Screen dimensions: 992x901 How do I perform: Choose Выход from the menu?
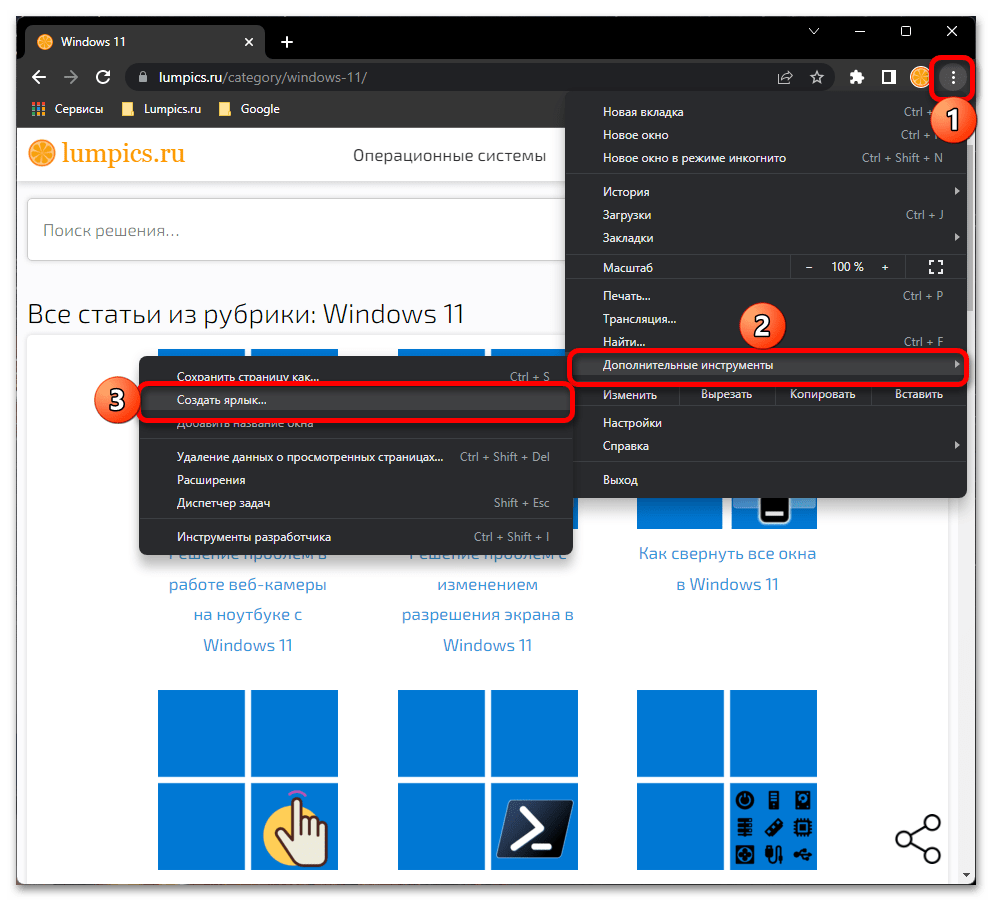tap(766, 480)
